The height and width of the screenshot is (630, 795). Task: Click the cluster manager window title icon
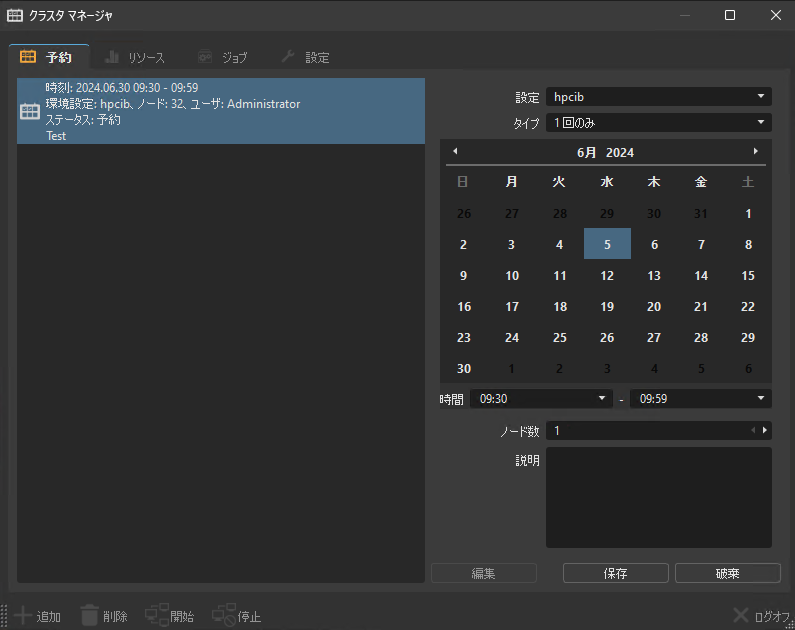click(x=15, y=15)
